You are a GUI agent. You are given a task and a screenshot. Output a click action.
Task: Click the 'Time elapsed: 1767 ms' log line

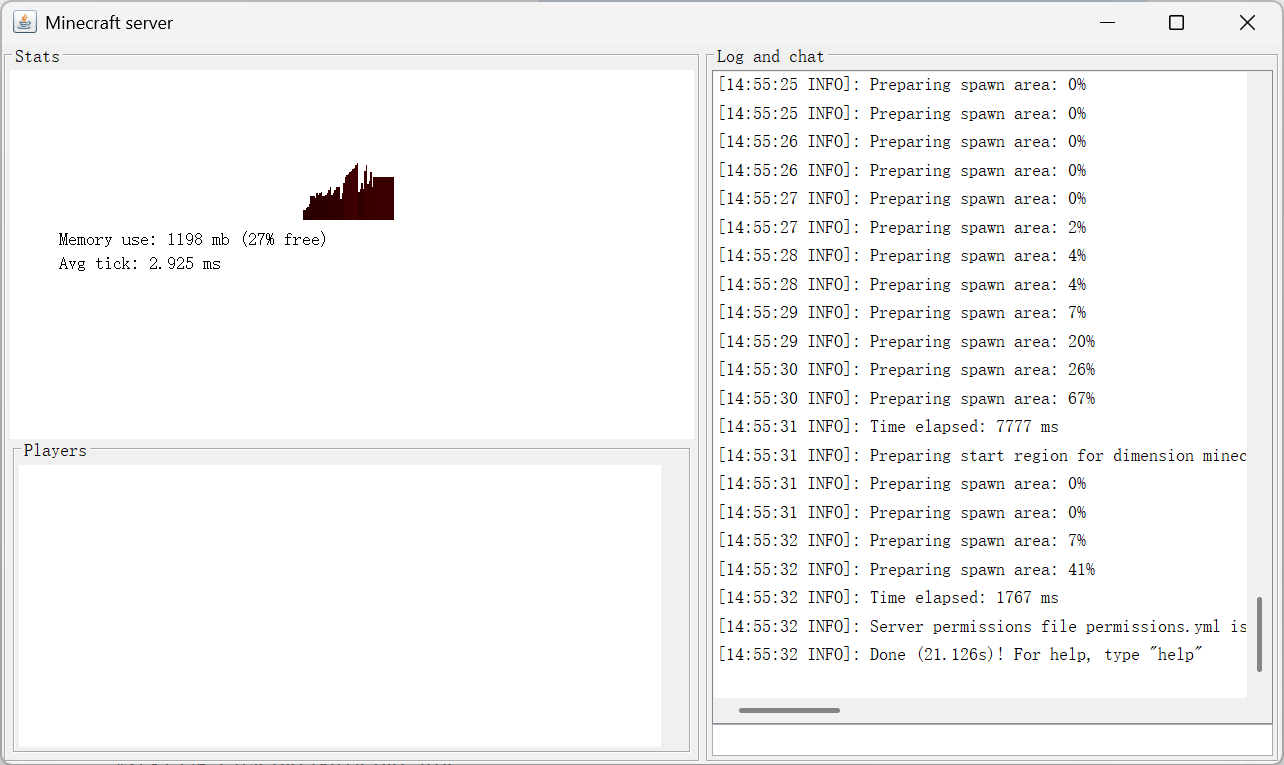pos(888,598)
